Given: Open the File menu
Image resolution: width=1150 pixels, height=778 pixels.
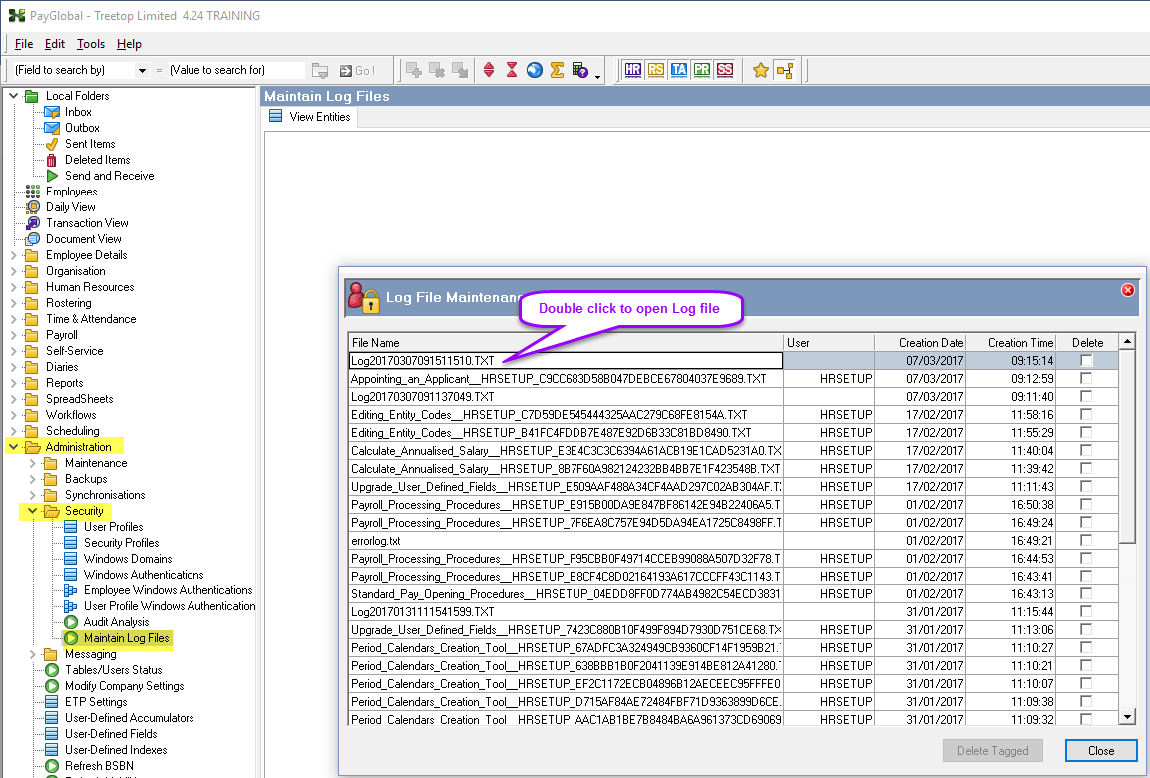Looking at the screenshot, I should (x=23, y=44).
